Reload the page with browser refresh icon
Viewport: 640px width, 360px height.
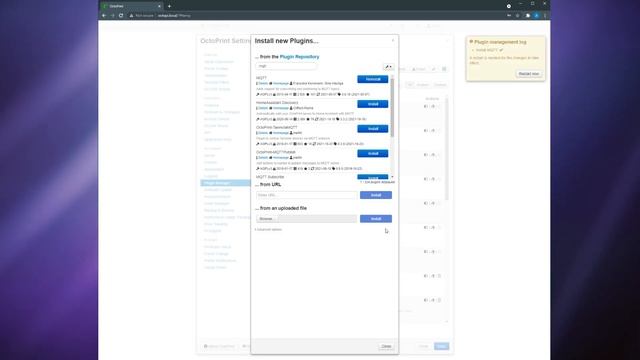[121, 16]
